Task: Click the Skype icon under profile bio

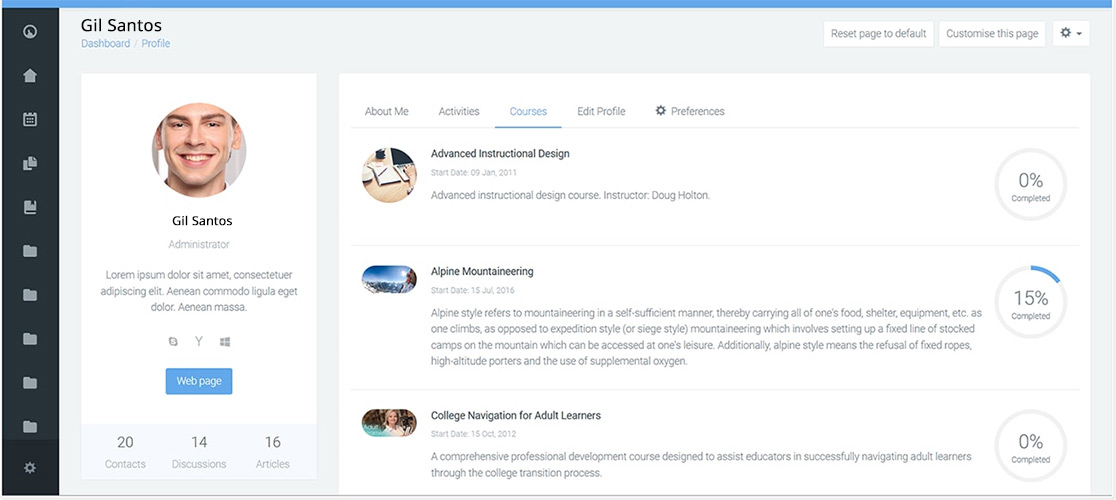Action: pyautogui.click(x=173, y=342)
